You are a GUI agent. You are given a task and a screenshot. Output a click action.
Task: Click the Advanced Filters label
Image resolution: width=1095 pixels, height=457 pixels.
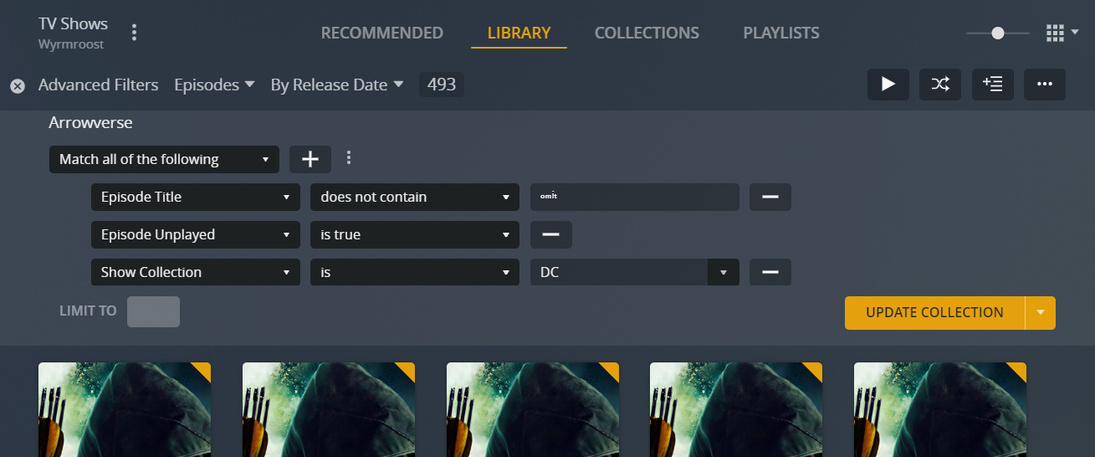(x=98, y=85)
